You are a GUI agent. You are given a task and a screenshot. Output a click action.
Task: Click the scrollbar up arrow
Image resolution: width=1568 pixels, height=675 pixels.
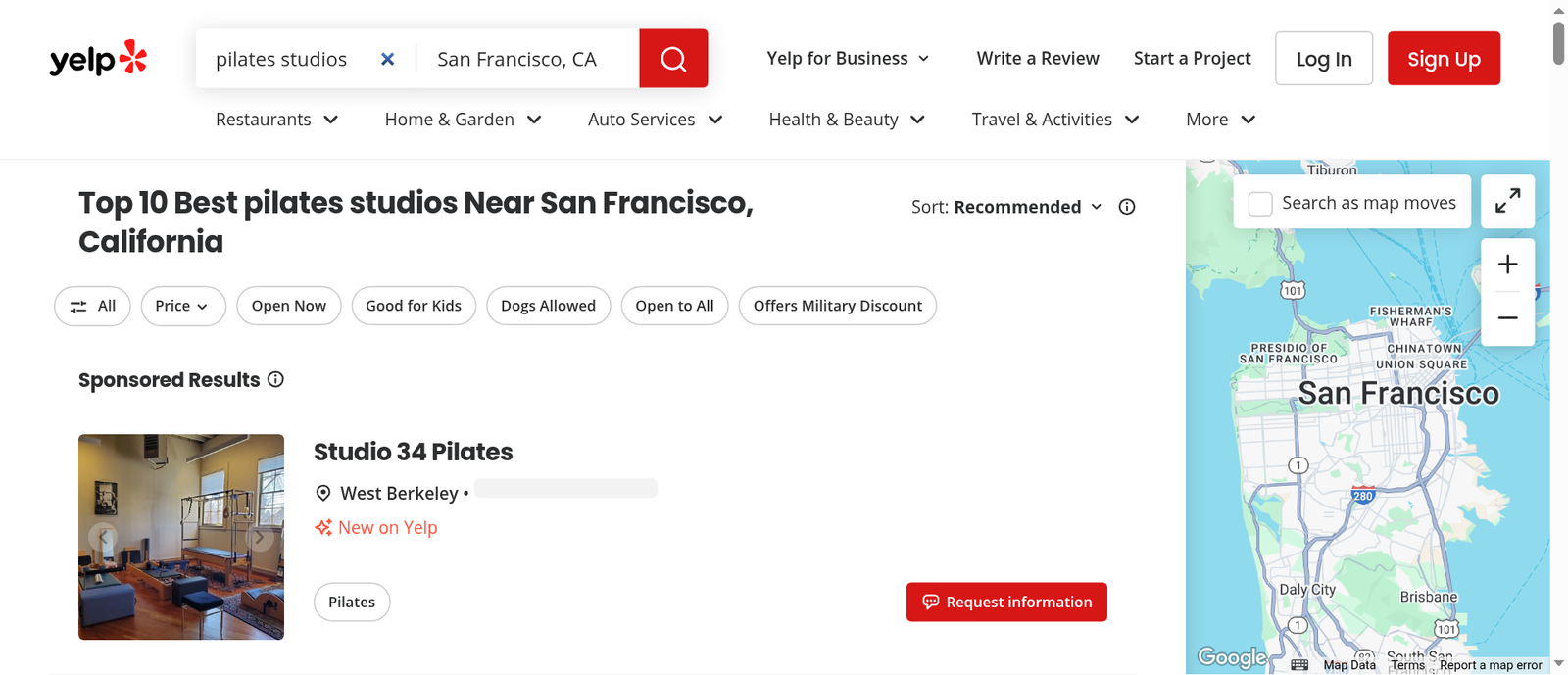pyautogui.click(x=1558, y=10)
